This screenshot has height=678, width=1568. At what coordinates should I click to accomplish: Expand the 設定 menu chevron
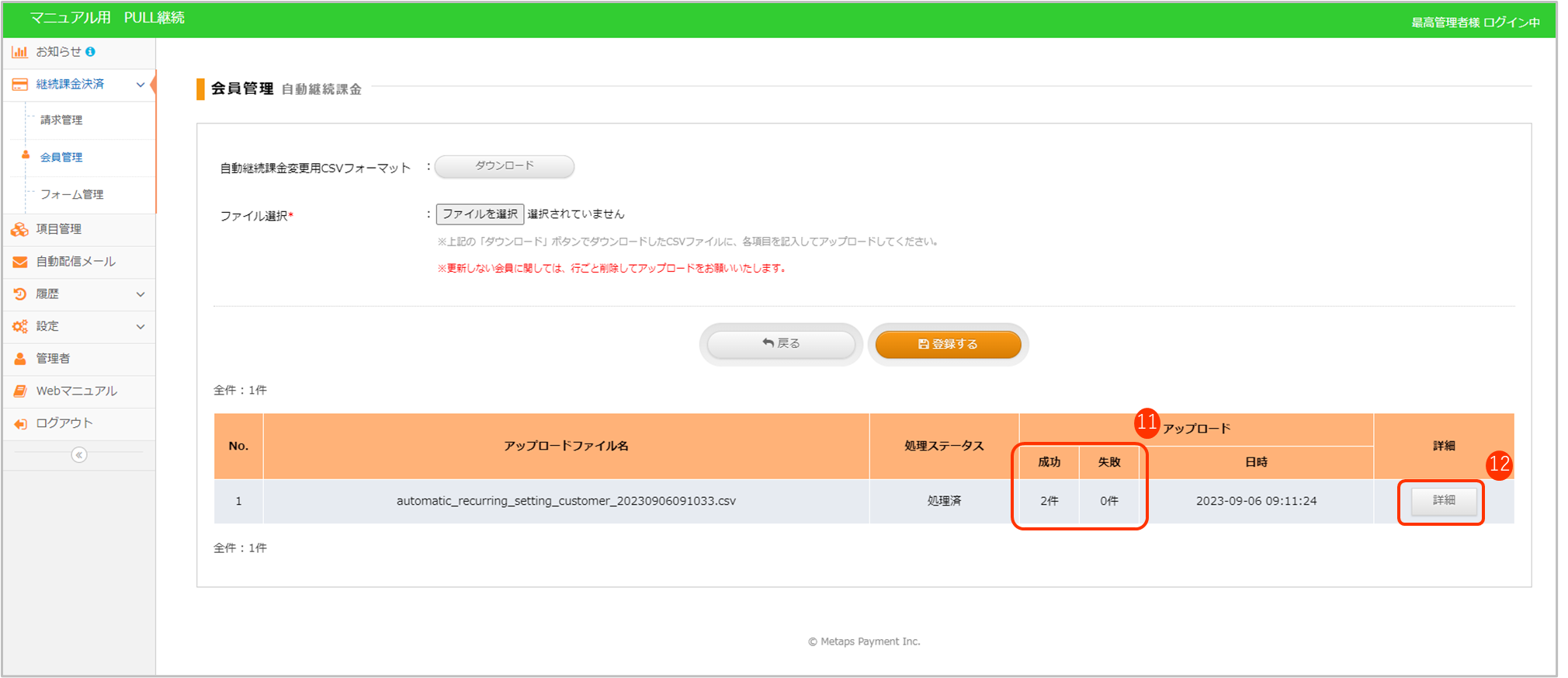click(x=140, y=327)
